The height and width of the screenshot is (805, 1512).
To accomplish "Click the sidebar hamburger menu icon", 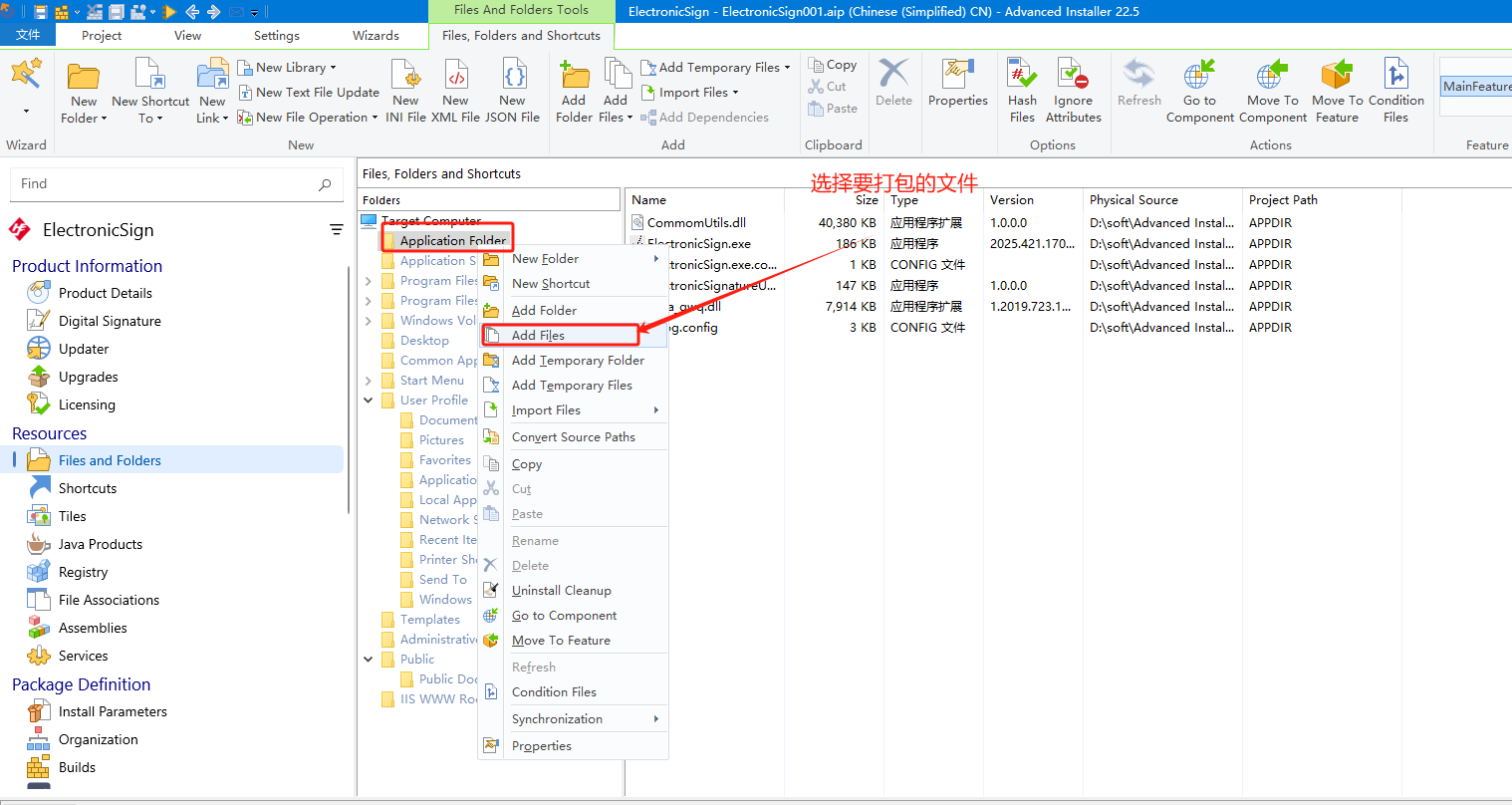I will click(x=337, y=230).
